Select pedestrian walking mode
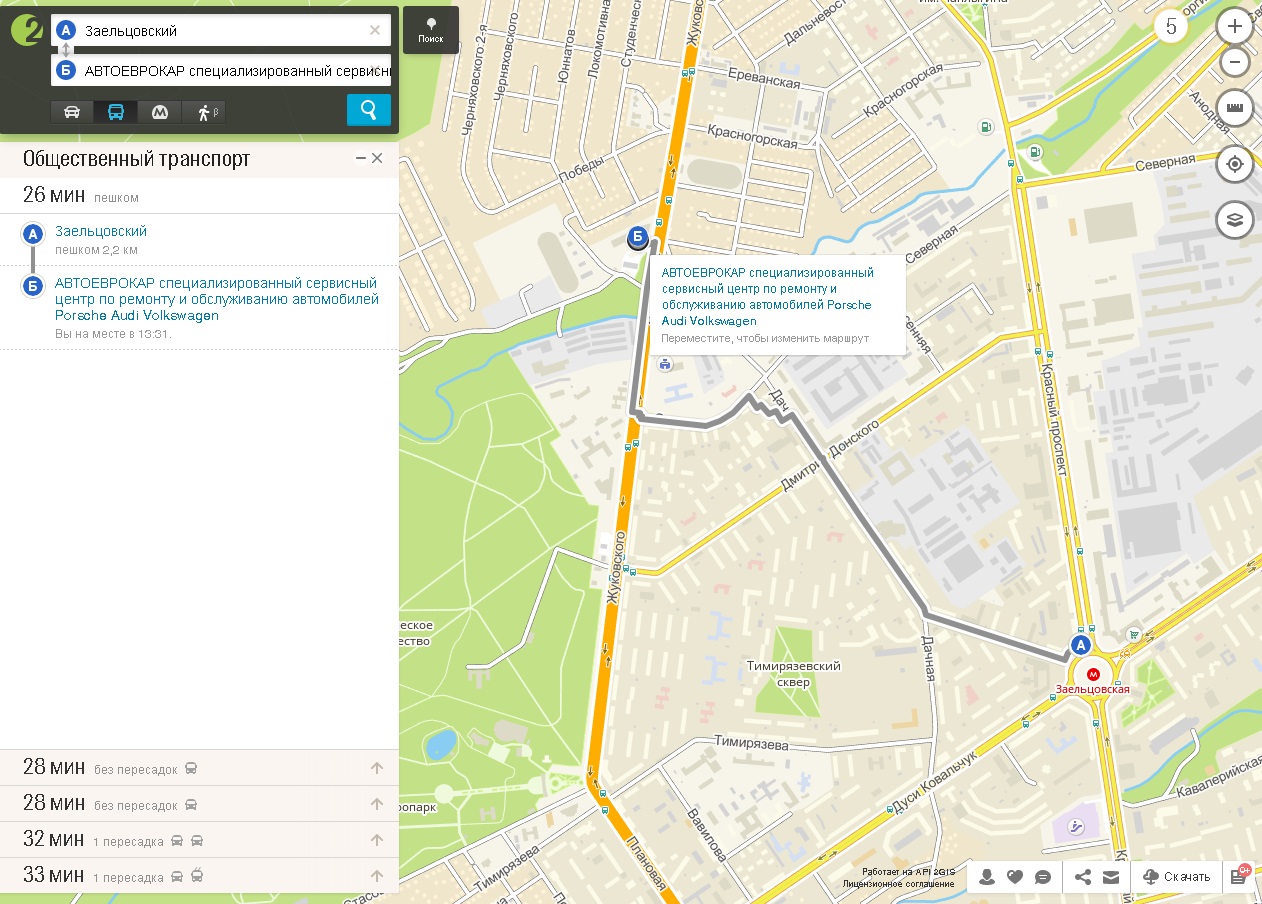 click(x=204, y=112)
